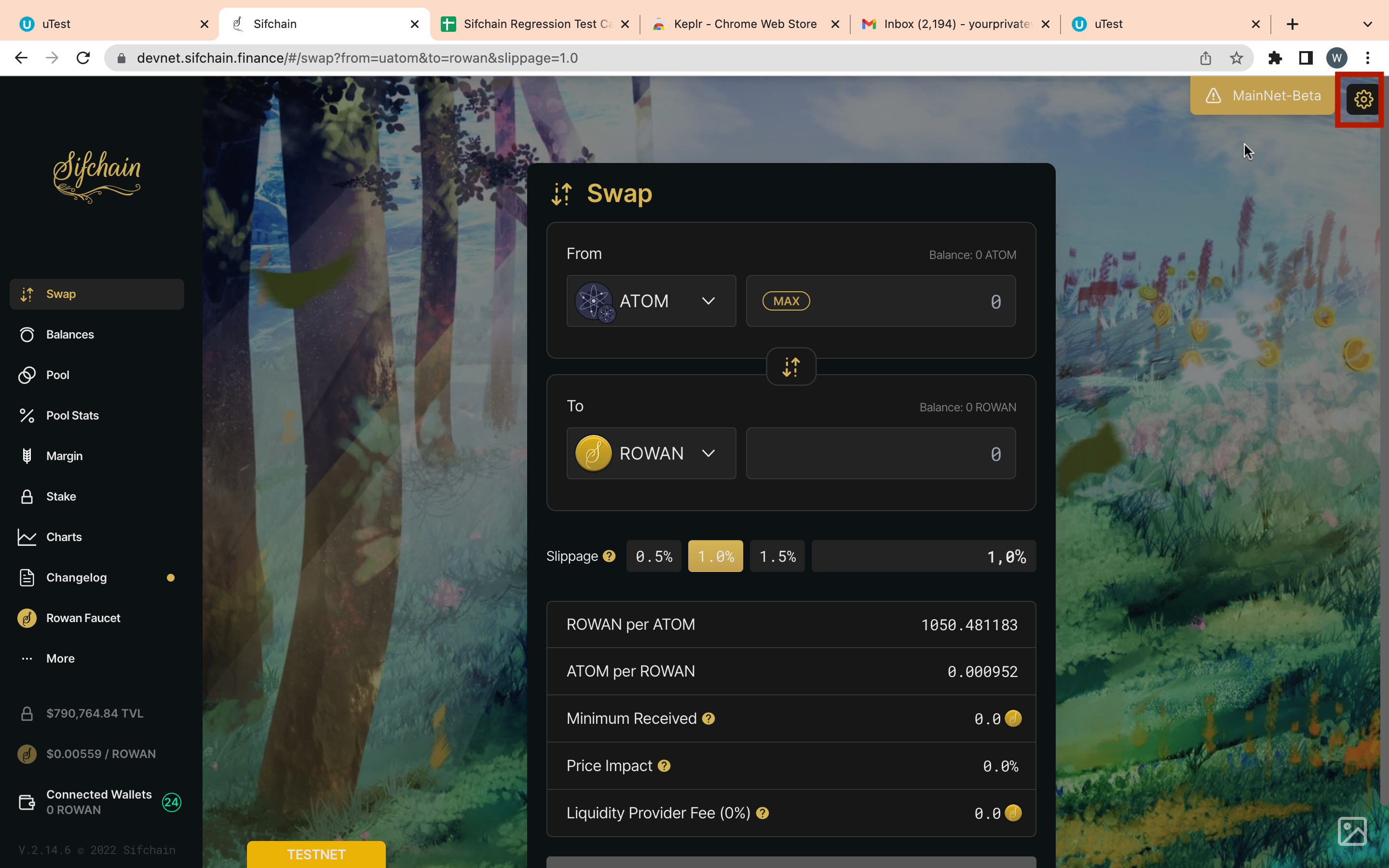Click the TESTNET label button
1389x868 pixels.
[x=316, y=854]
